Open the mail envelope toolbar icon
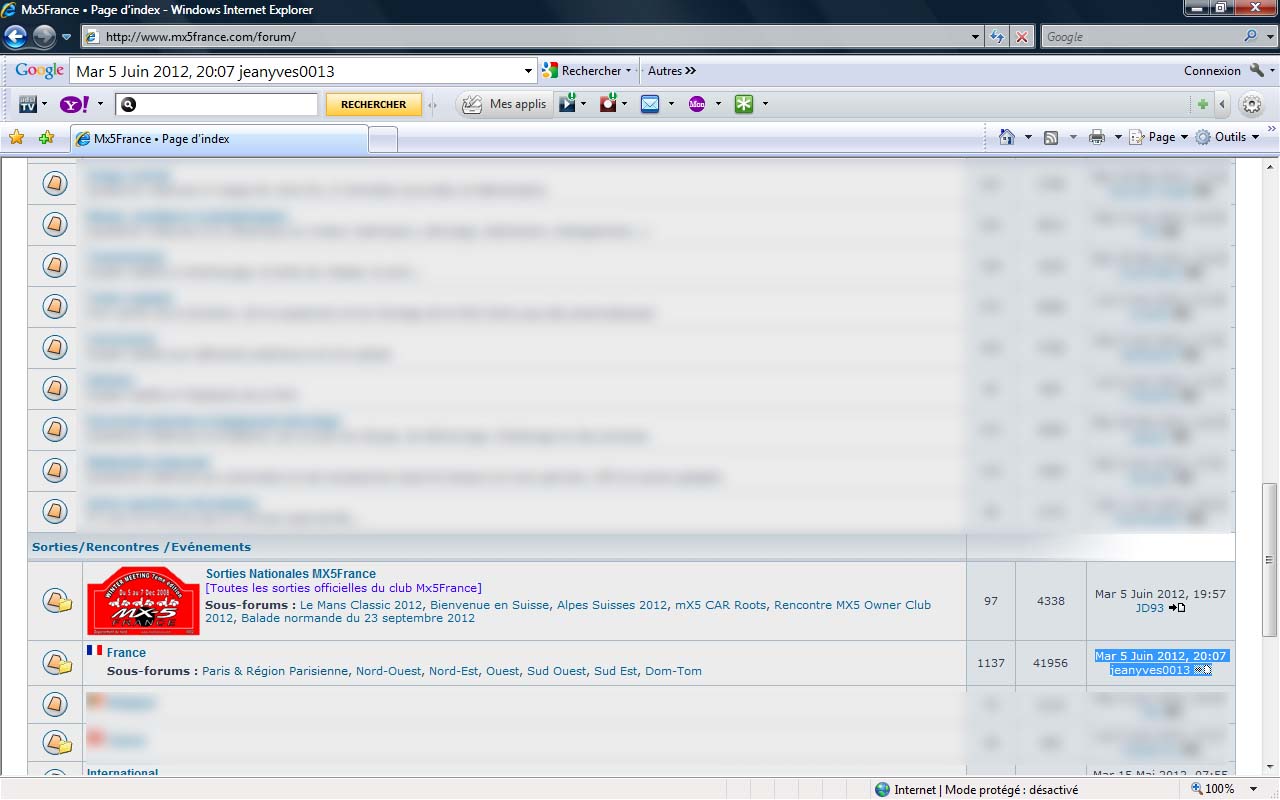Viewport: 1280px width, 800px height. [x=650, y=104]
